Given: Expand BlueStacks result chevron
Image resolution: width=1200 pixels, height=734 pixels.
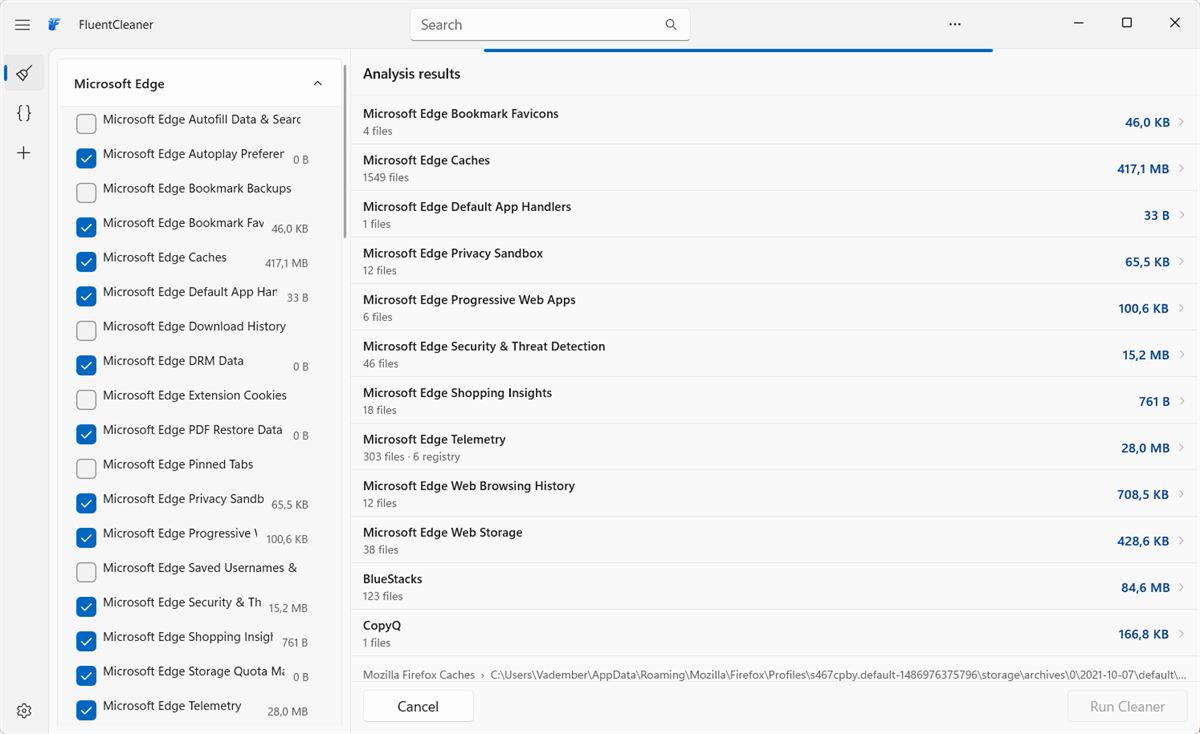Looking at the screenshot, I should [x=1181, y=587].
